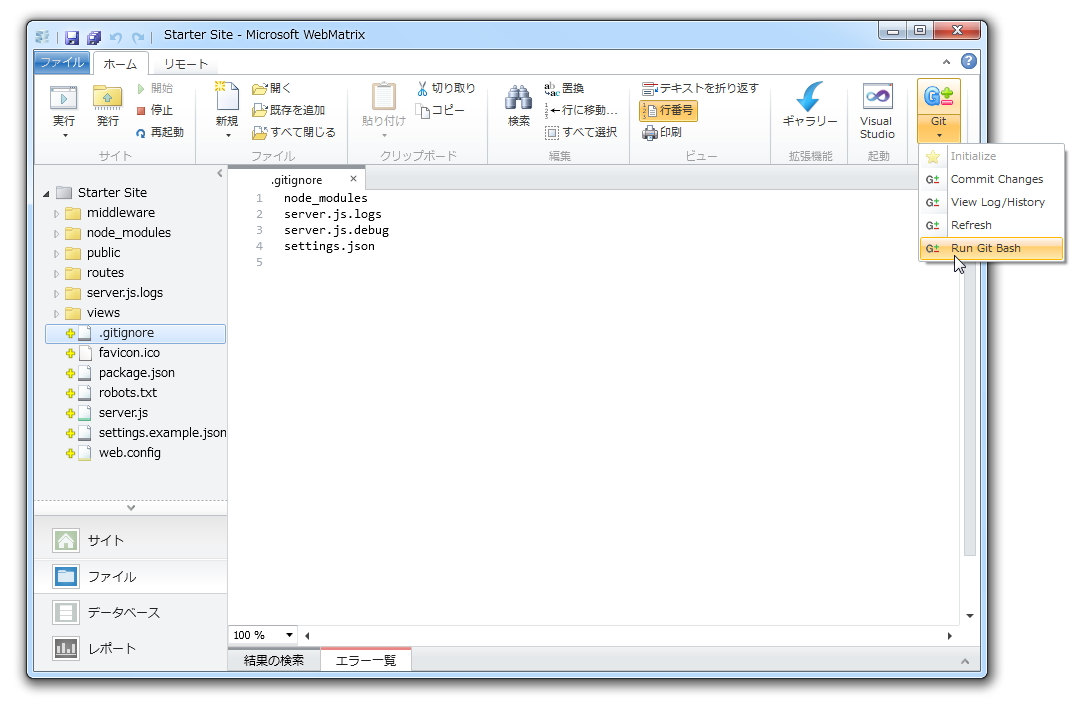Select Run Git Bash from the menu
Screen dimensions: 1080x701
click(987, 248)
